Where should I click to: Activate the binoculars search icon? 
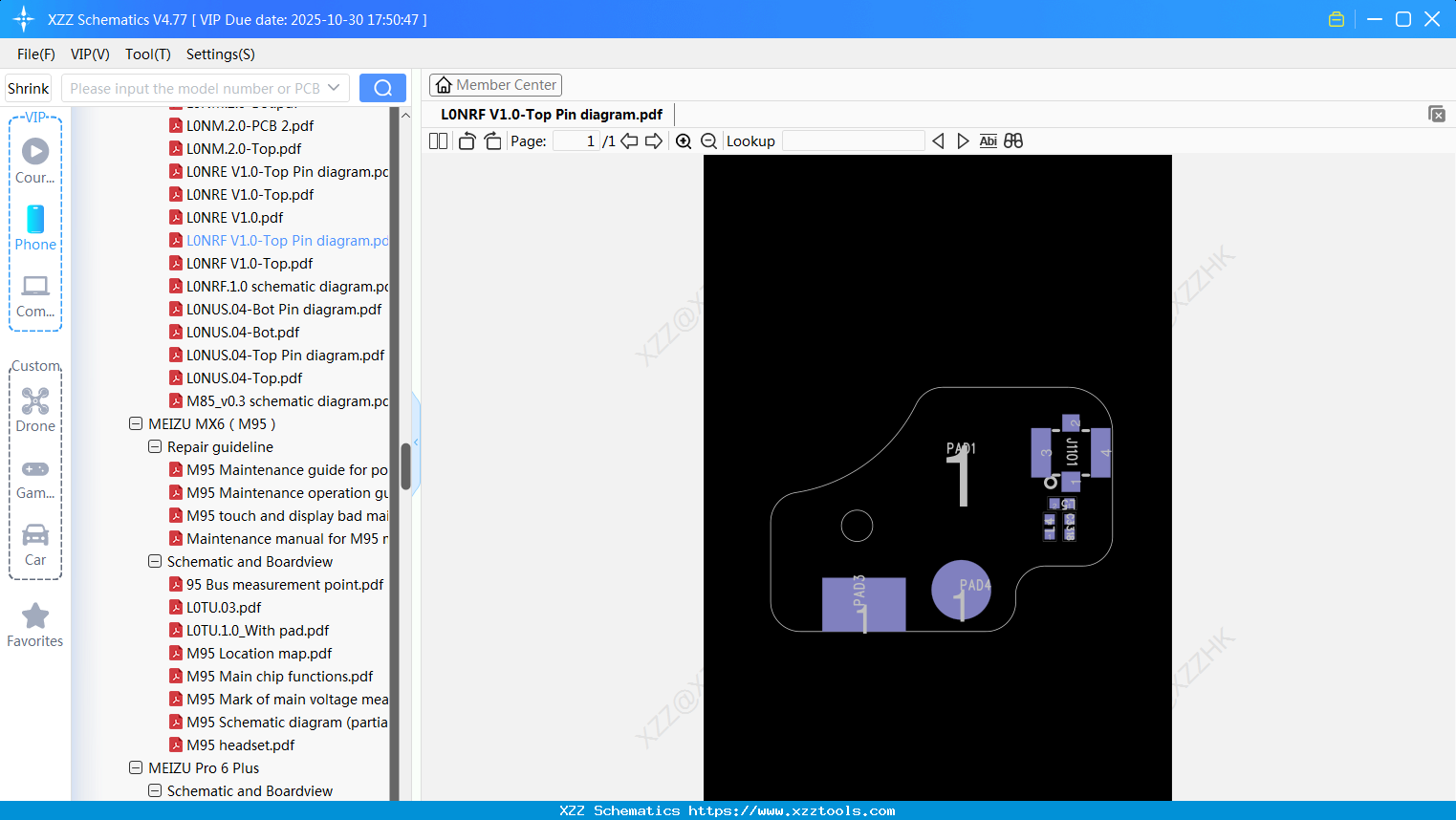1013,140
